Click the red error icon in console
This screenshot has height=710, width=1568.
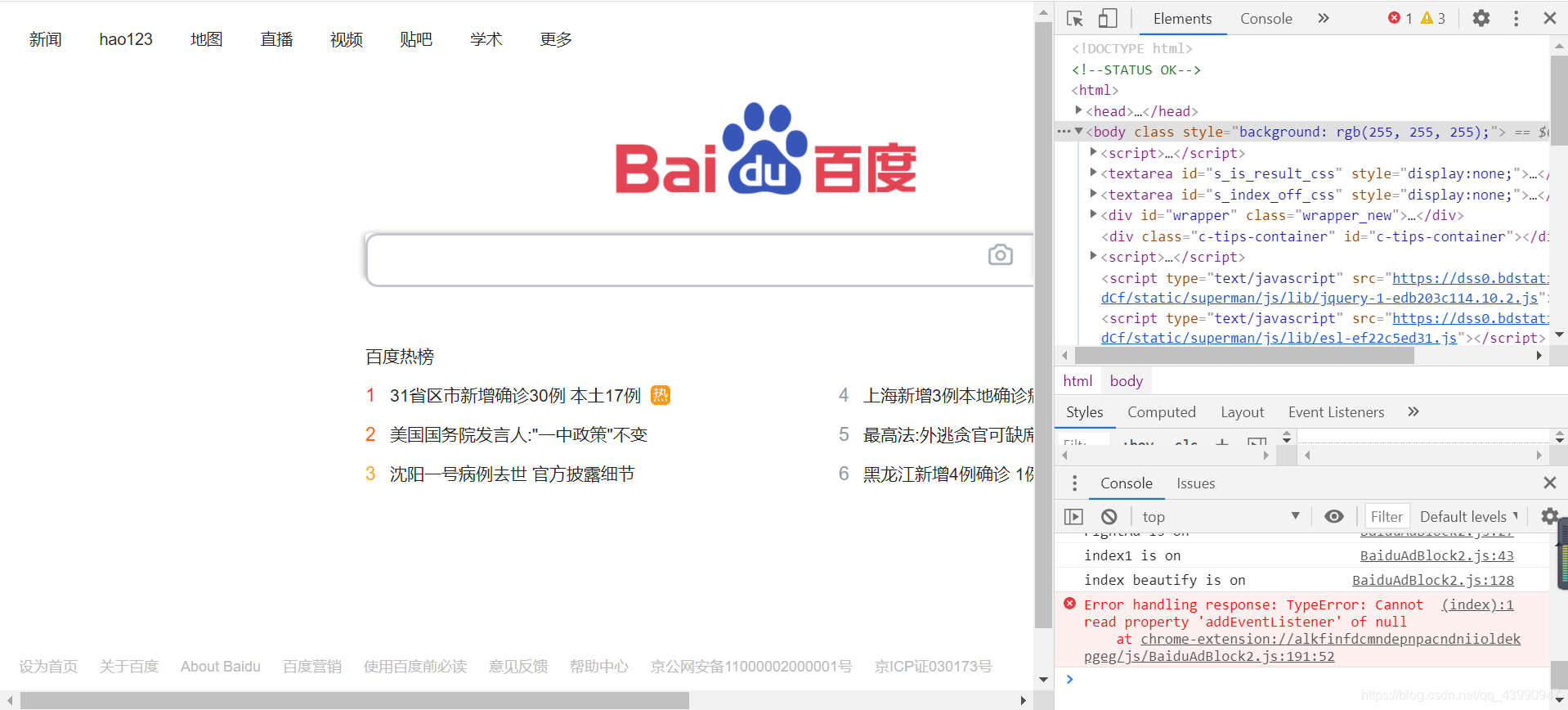coord(1069,604)
